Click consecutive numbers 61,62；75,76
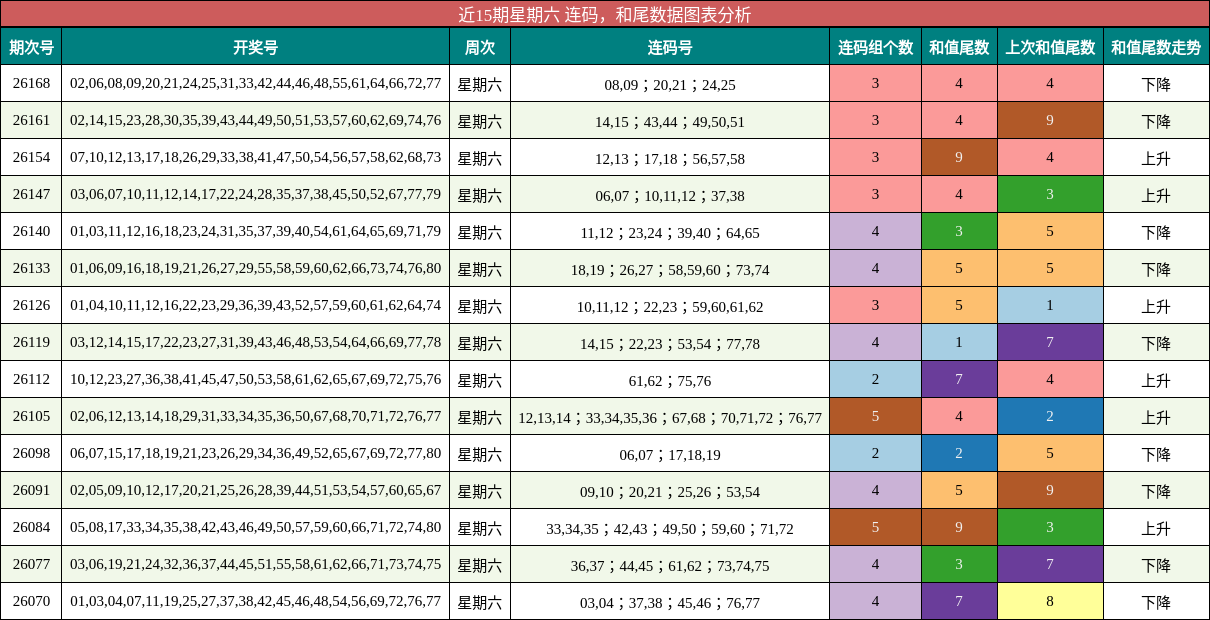 670,381
